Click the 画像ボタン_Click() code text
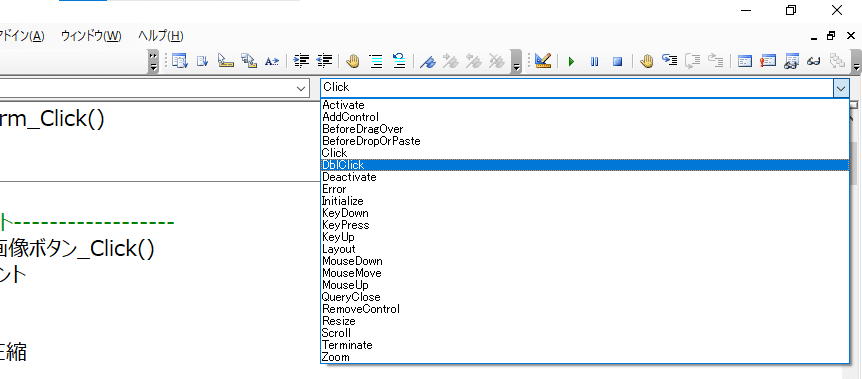Image resolution: width=862 pixels, height=379 pixels. (x=77, y=249)
